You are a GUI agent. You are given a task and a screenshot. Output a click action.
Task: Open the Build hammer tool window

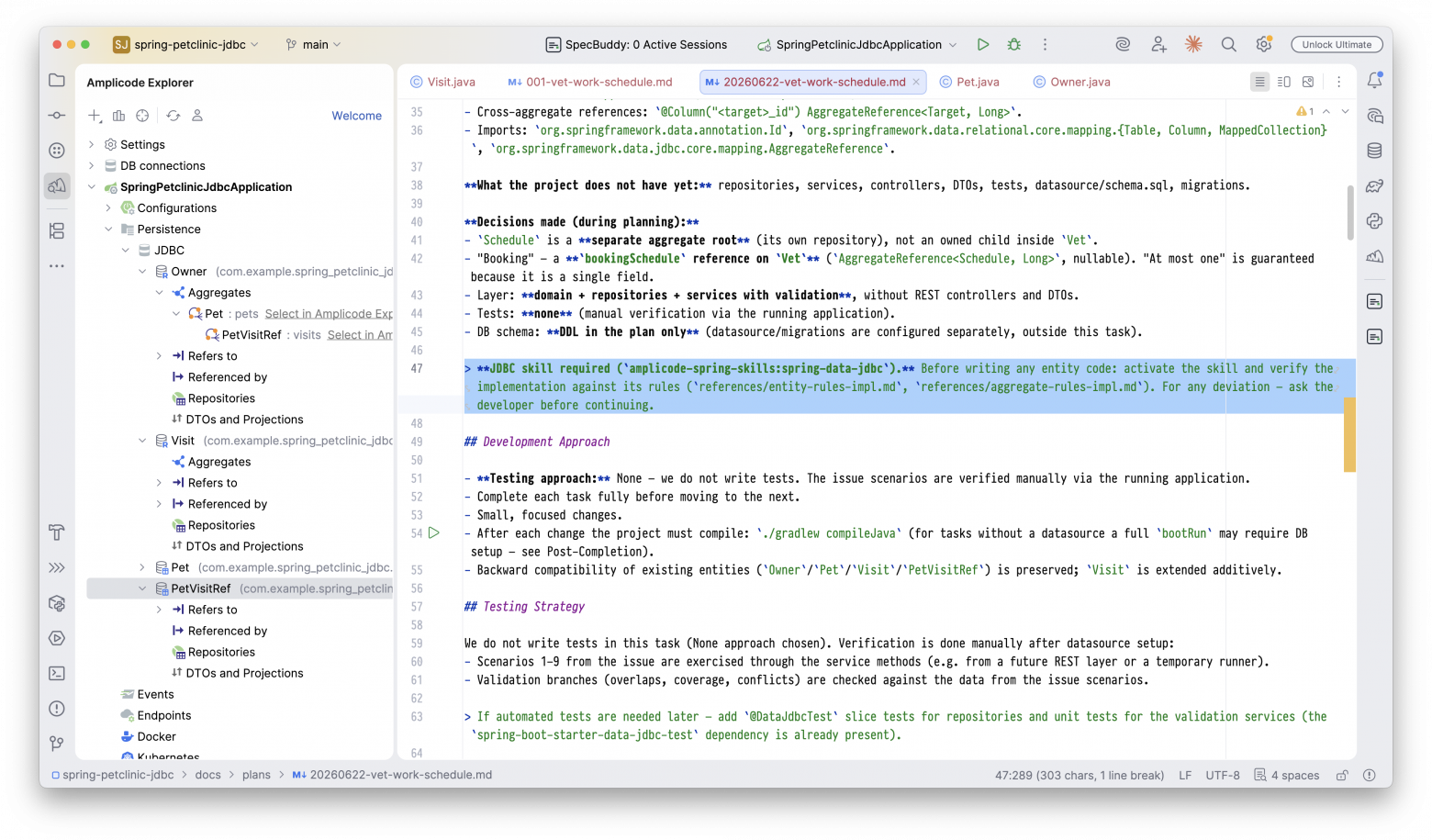click(x=57, y=532)
